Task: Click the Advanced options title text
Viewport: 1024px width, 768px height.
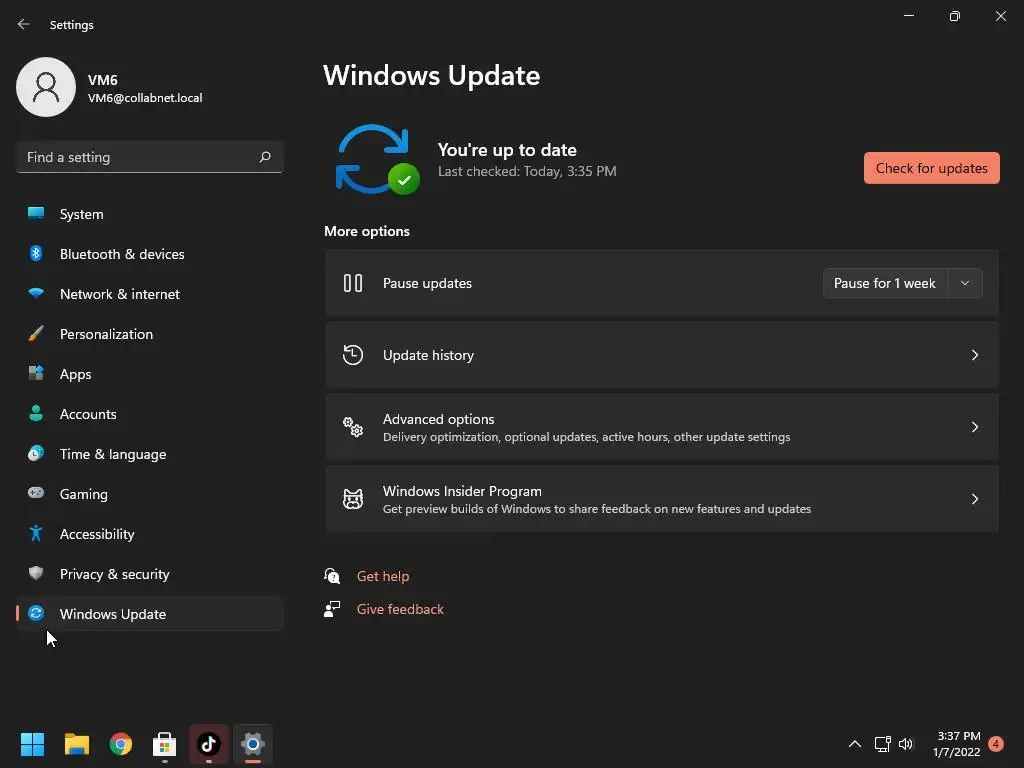Action: [438, 419]
